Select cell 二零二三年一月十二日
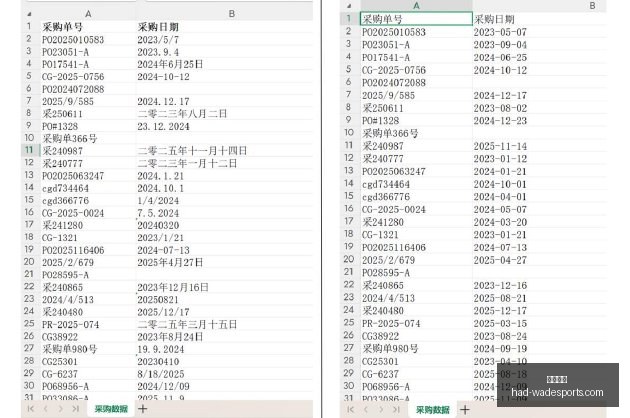 [x=187, y=163]
